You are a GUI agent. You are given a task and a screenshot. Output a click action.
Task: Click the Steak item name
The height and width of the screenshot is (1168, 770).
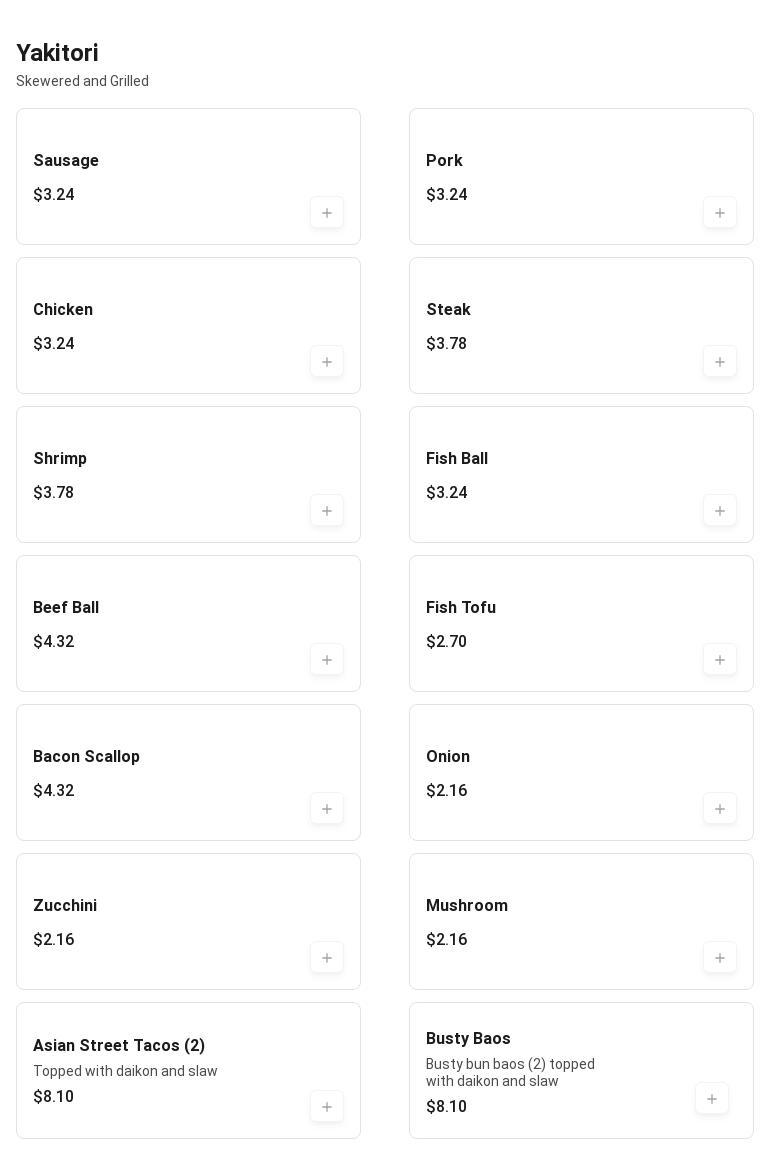(x=448, y=310)
